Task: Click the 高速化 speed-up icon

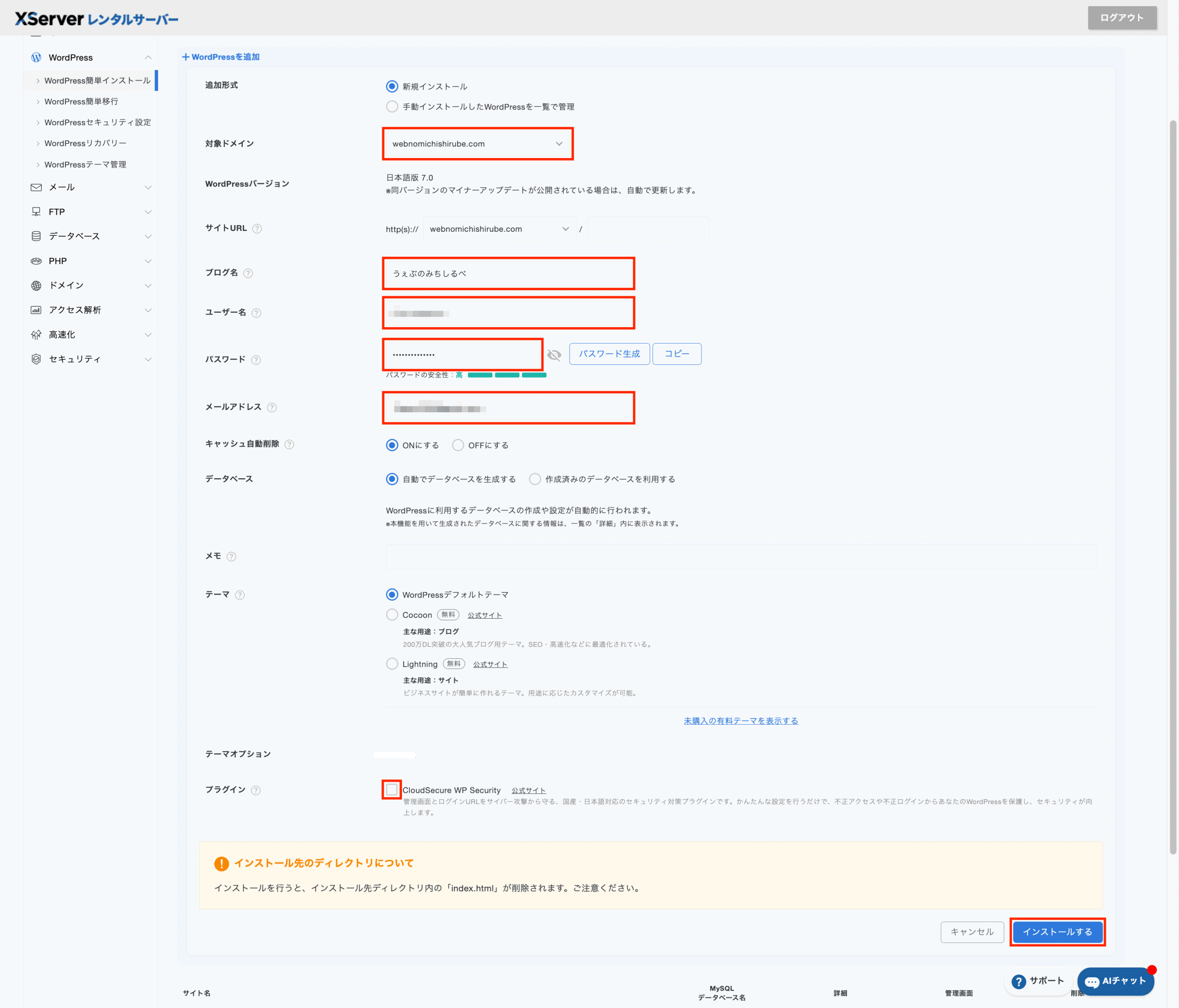Action: [36, 334]
